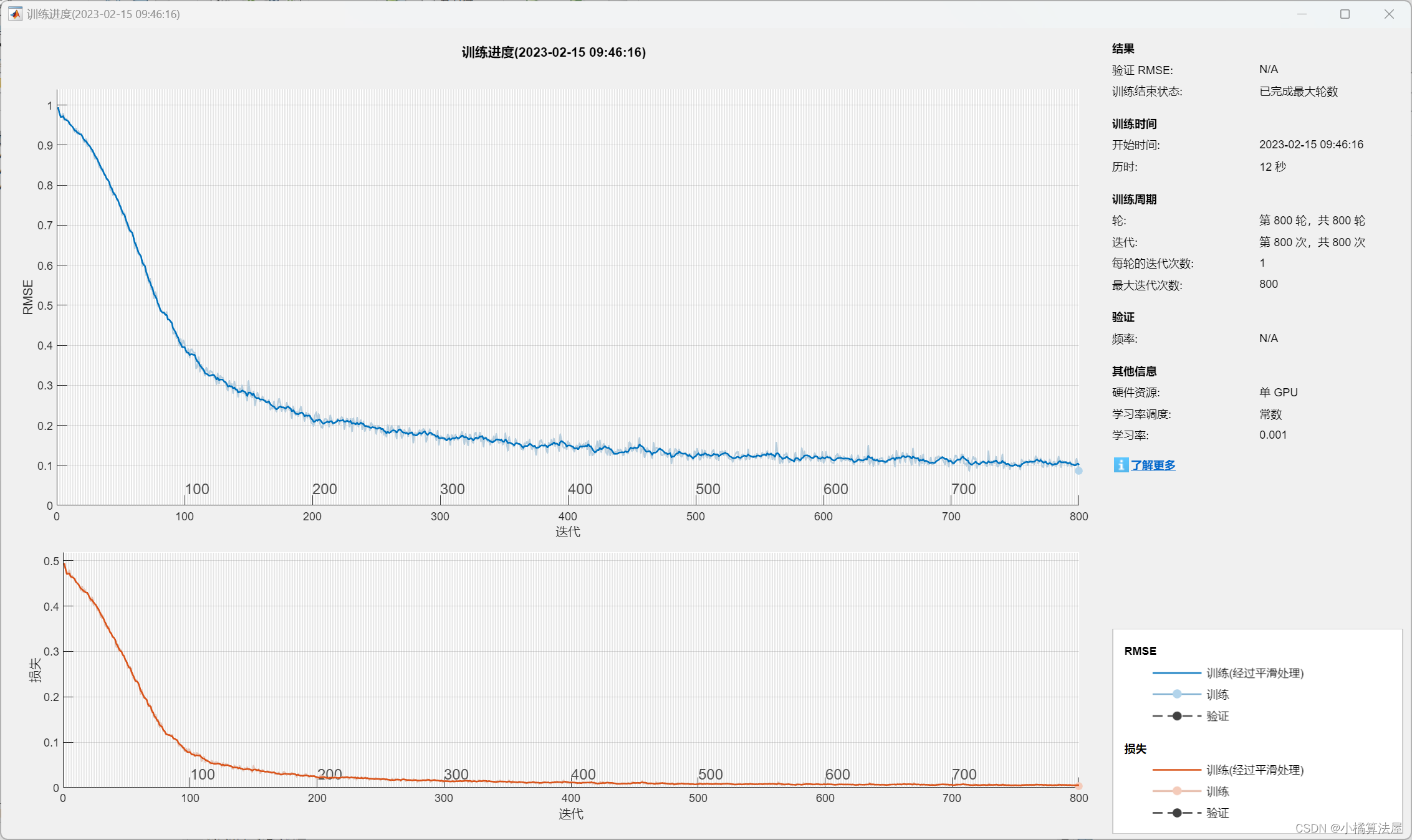
Task: Click the 损失 legend heading
Action: (1135, 749)
